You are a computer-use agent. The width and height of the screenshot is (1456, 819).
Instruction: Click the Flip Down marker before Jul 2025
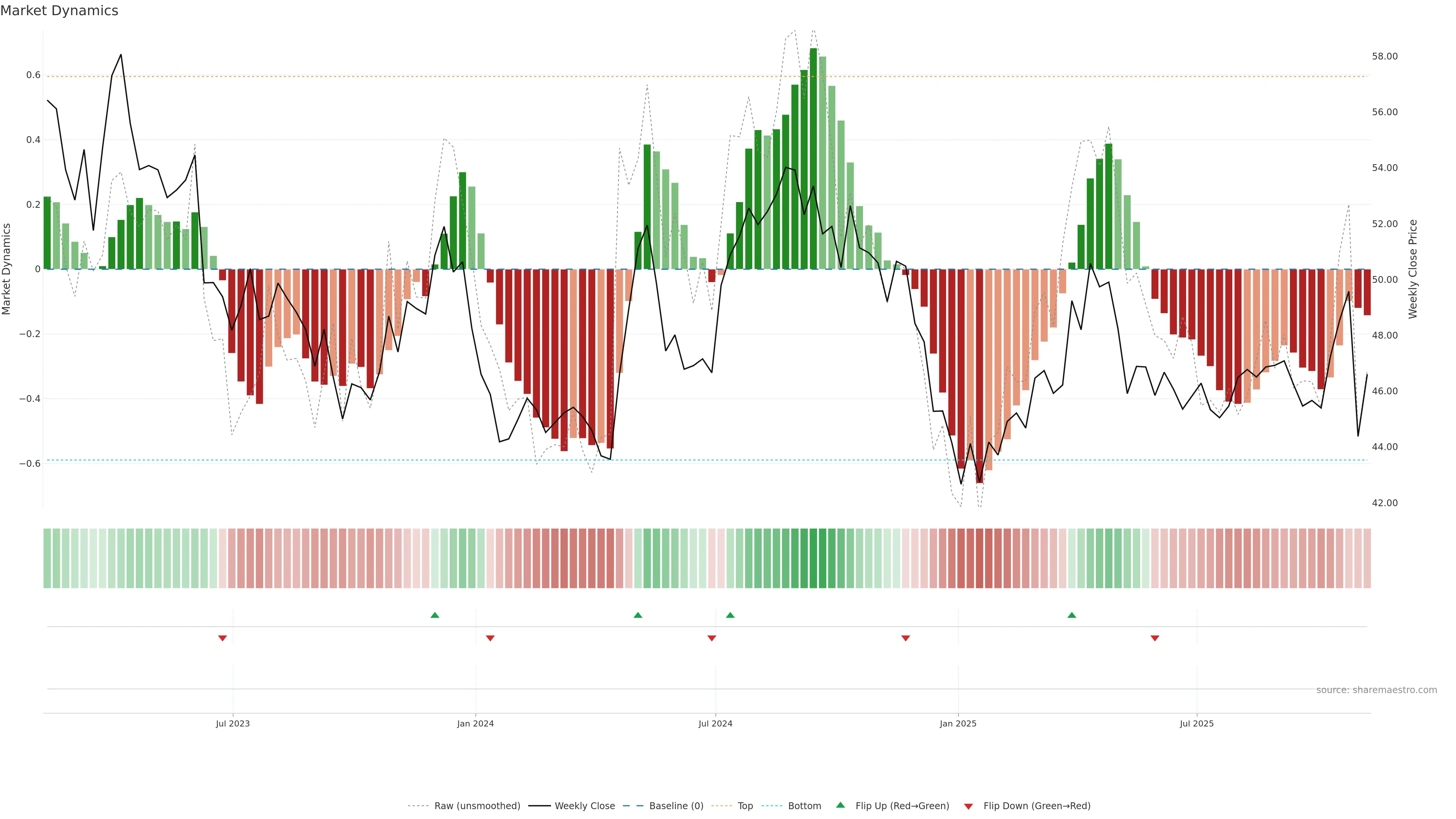pos(1155,638)
